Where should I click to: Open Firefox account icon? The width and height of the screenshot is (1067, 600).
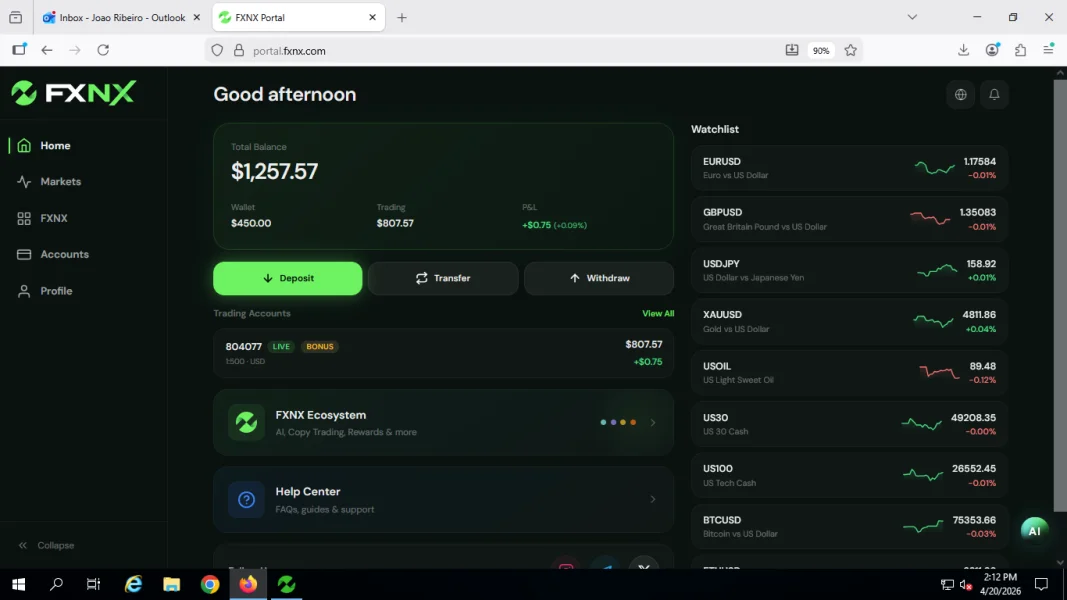point(992,50)
